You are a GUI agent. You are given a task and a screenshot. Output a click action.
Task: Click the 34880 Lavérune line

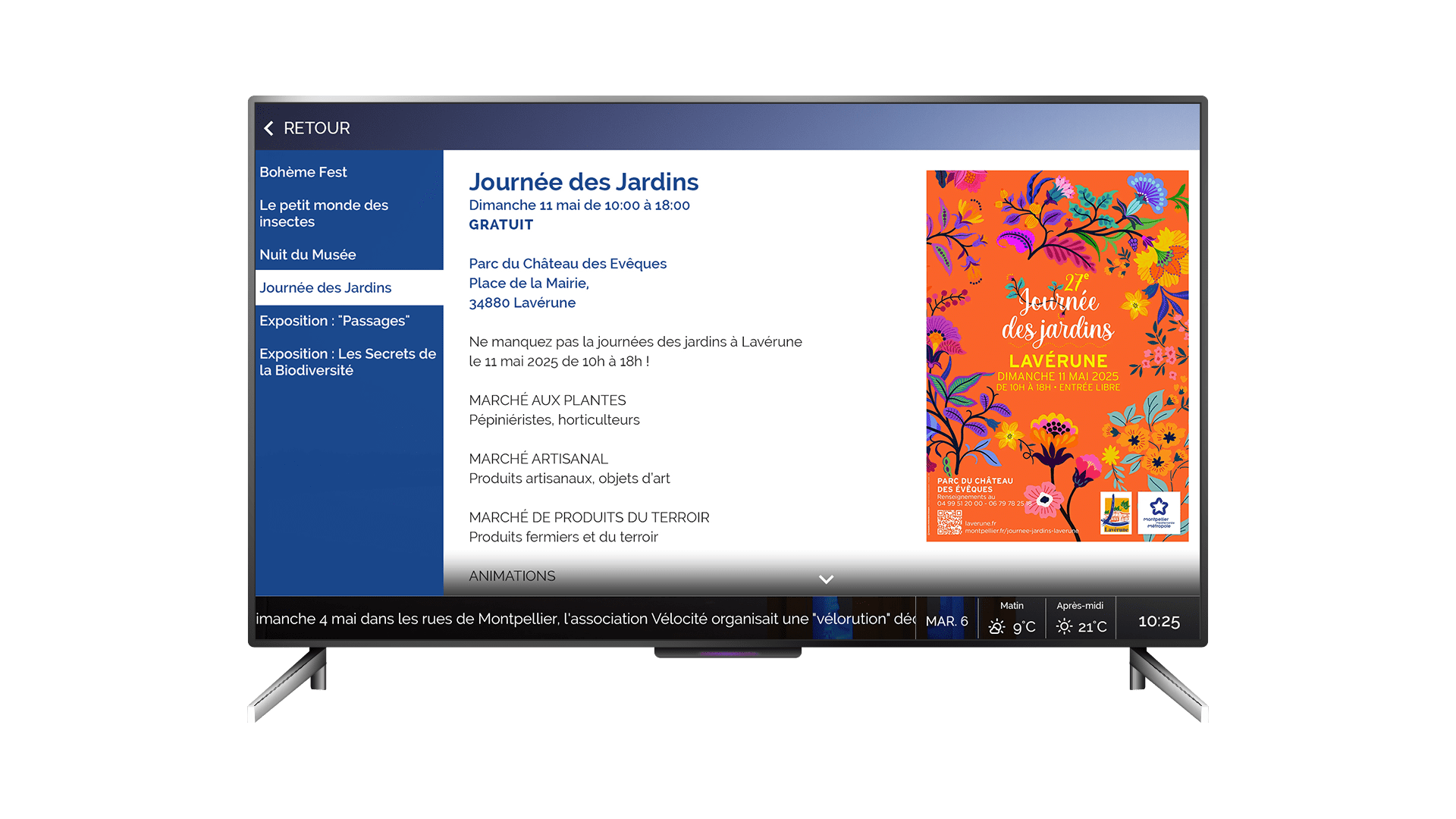pyautogui.click(x=522, y=303)
